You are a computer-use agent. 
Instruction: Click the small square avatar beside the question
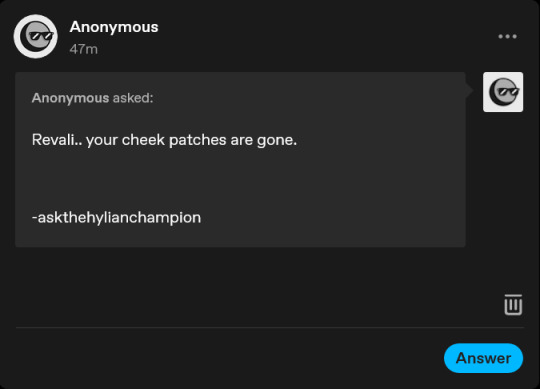[503, 92]
